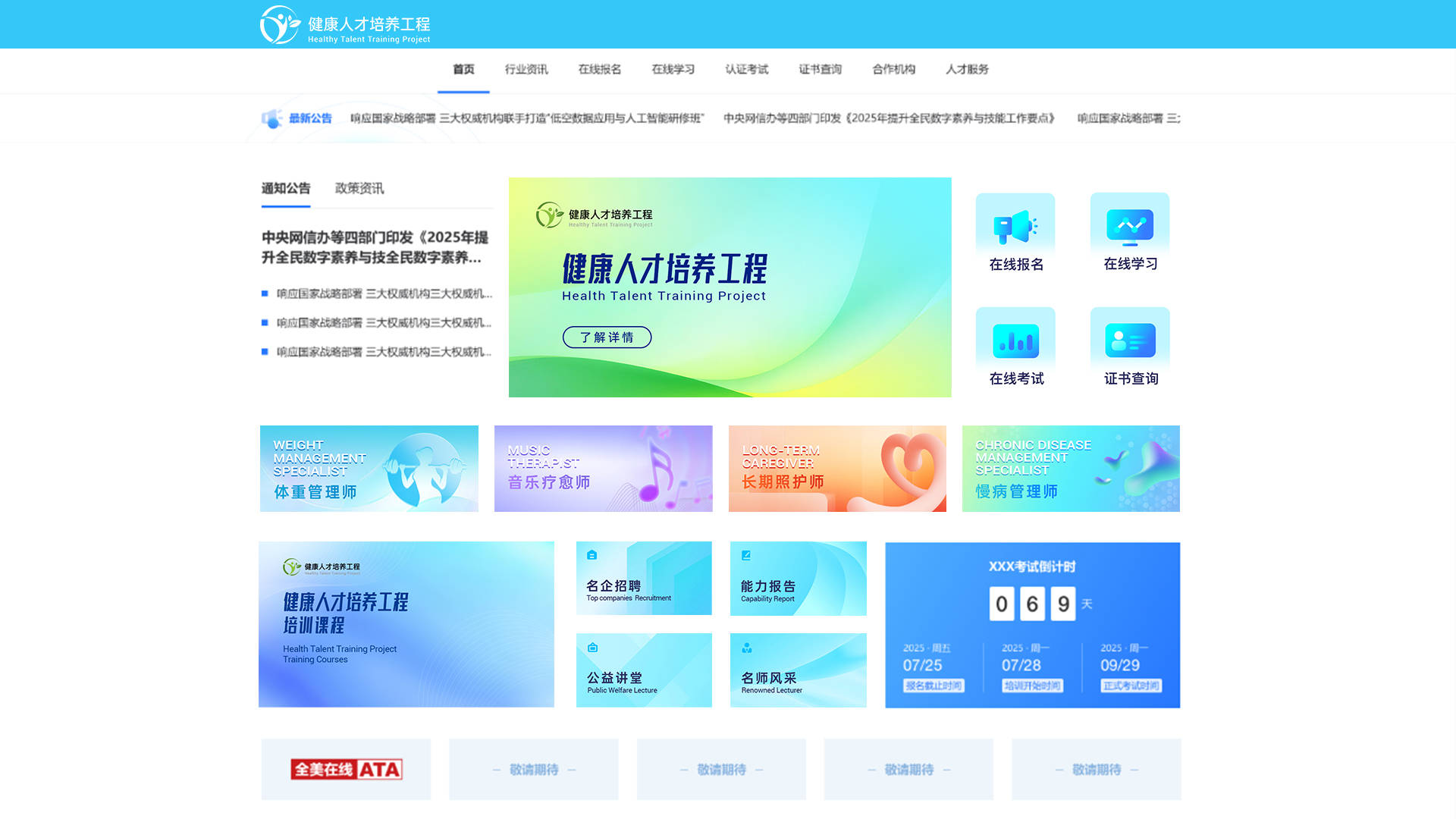Open the 名师风采 renowned lecturer tile
This screenshot has height=819, width=1456.
point(798,670)
